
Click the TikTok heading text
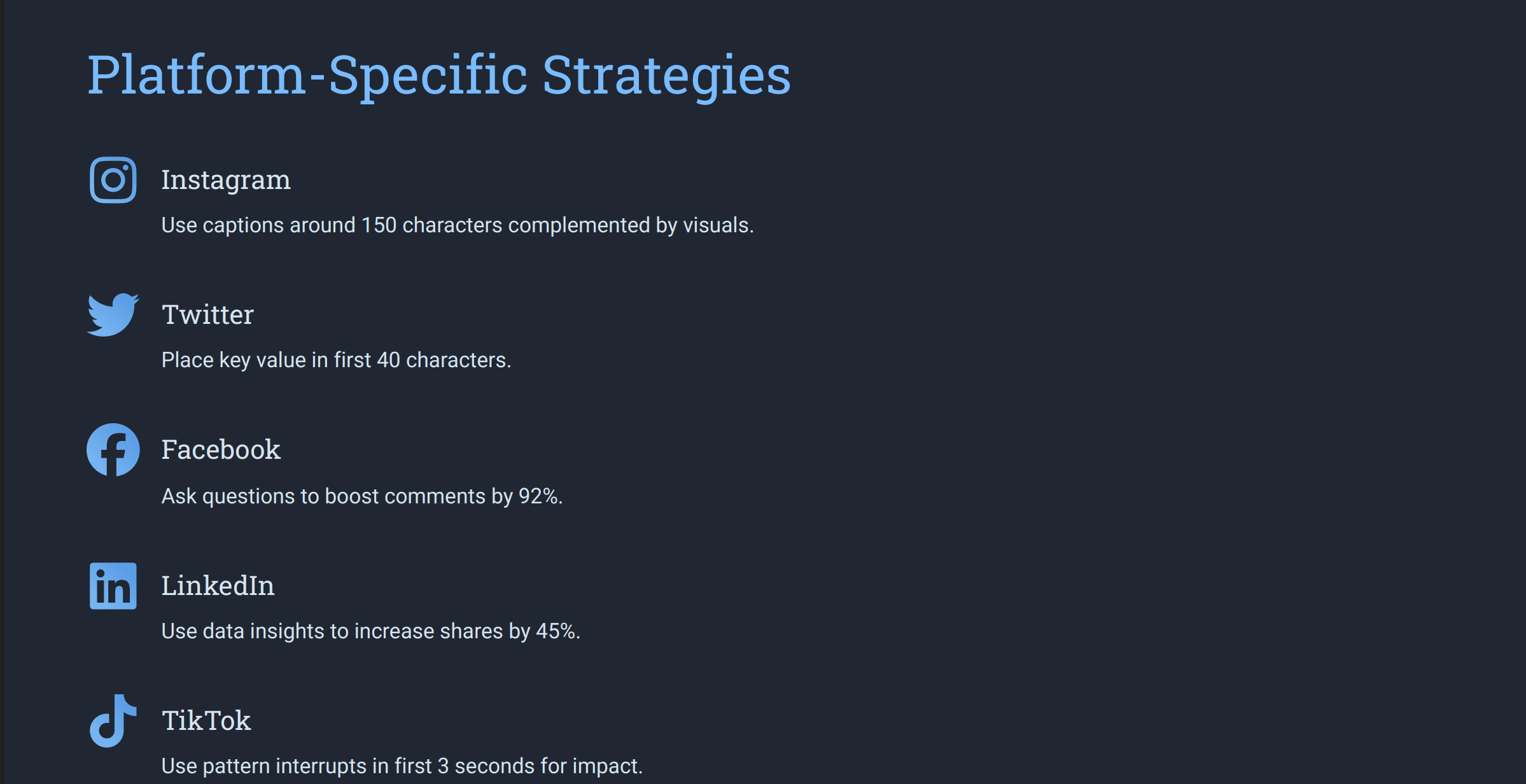click(206, 720)
